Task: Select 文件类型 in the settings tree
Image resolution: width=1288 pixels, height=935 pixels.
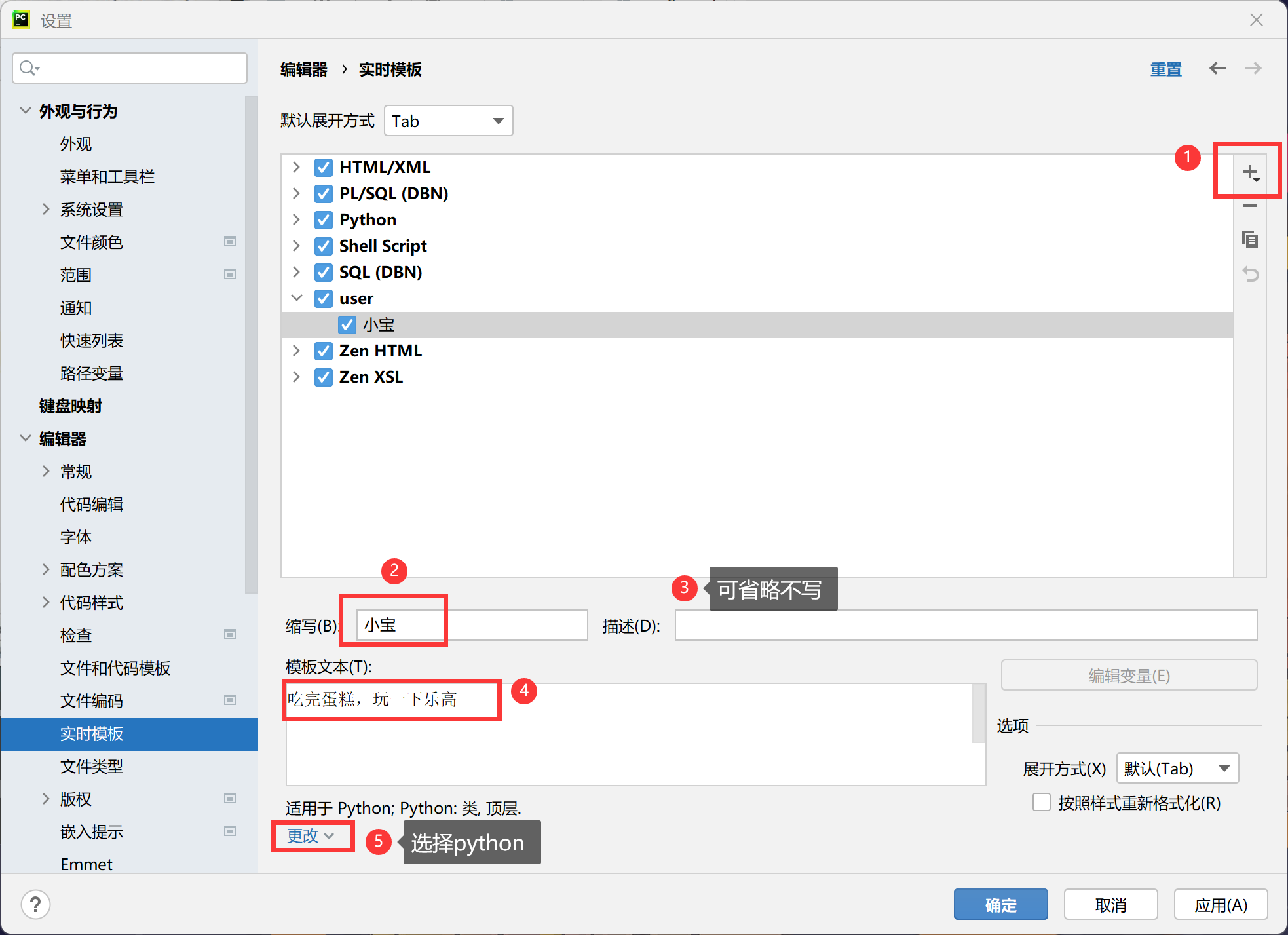Action: (x=92, y=767)
